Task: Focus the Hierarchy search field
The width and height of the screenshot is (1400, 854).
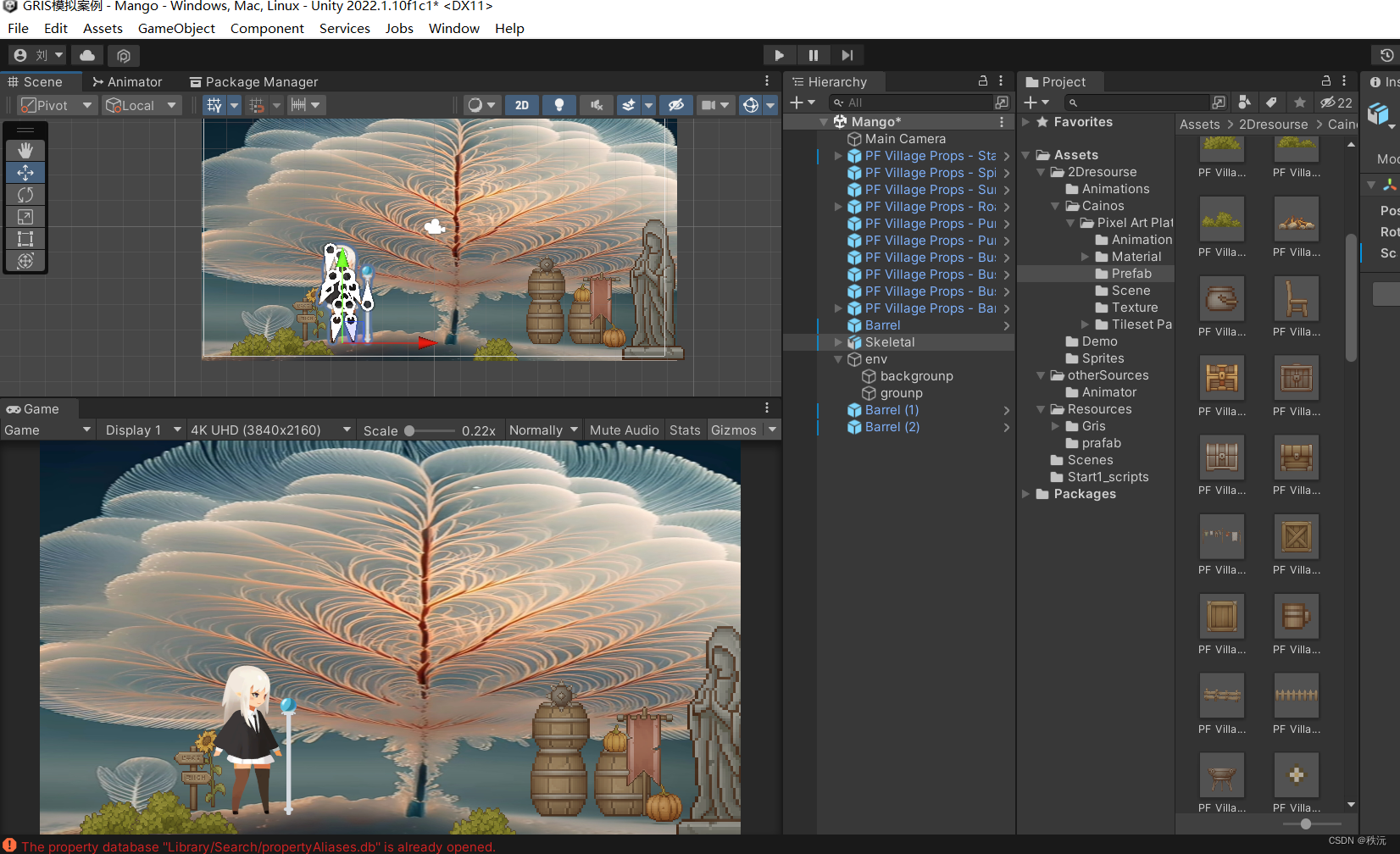Action: 911,103
